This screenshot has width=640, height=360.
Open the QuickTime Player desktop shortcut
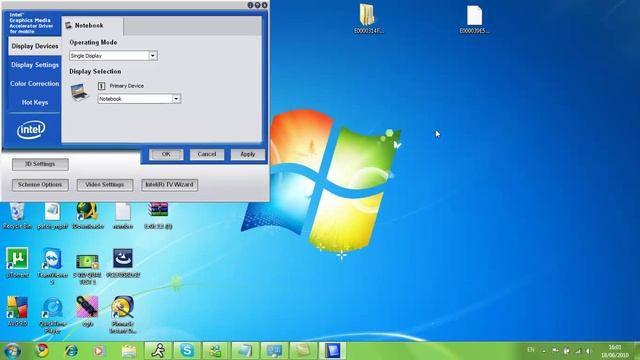pos(52,313)
